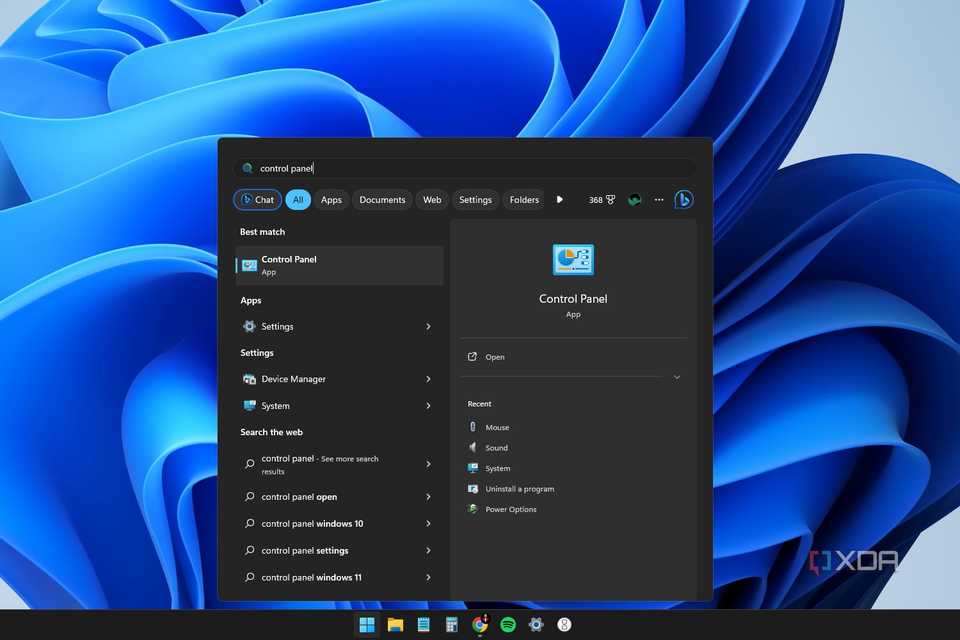Filter results by Settings
The image size is (960, 640).
coord(475,200)
